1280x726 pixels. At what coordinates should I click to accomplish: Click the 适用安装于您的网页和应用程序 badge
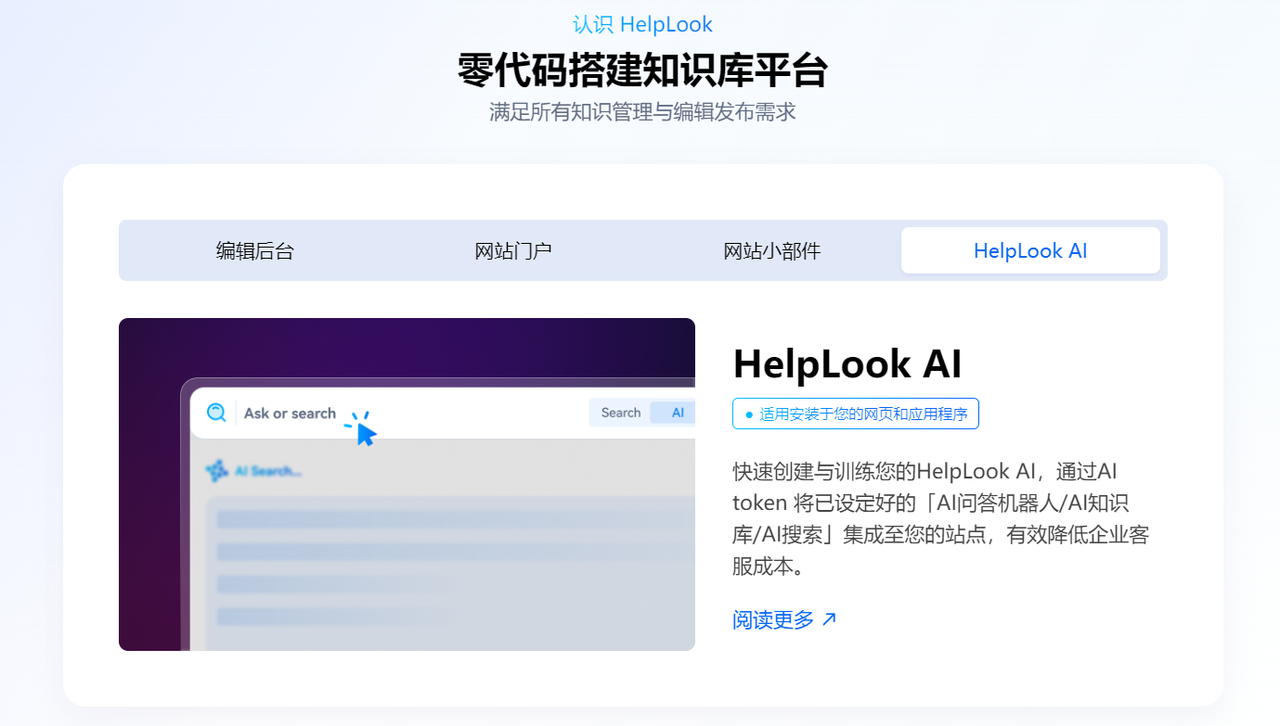[x=855, y=414]
